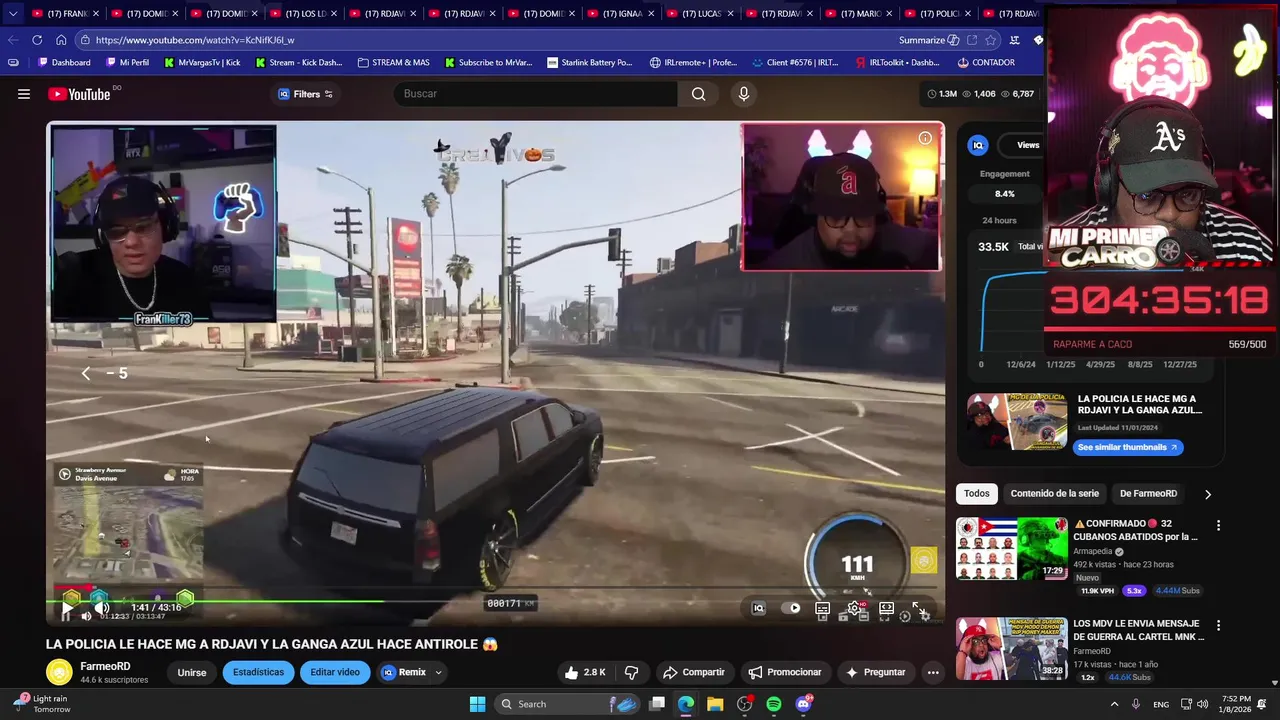This screenshot has height=720, width=1280.
Task: Focus the Buscar search field
Action: click(x=535, y=94)
